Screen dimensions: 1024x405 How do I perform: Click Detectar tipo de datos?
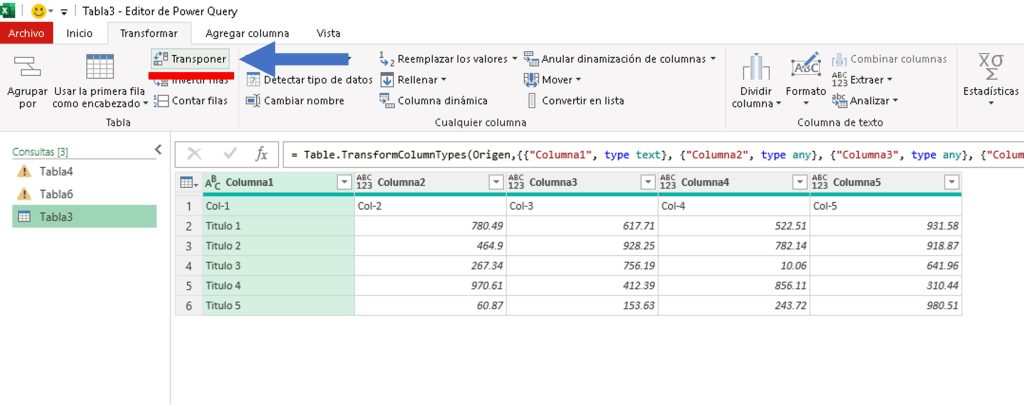coord(310,80)
